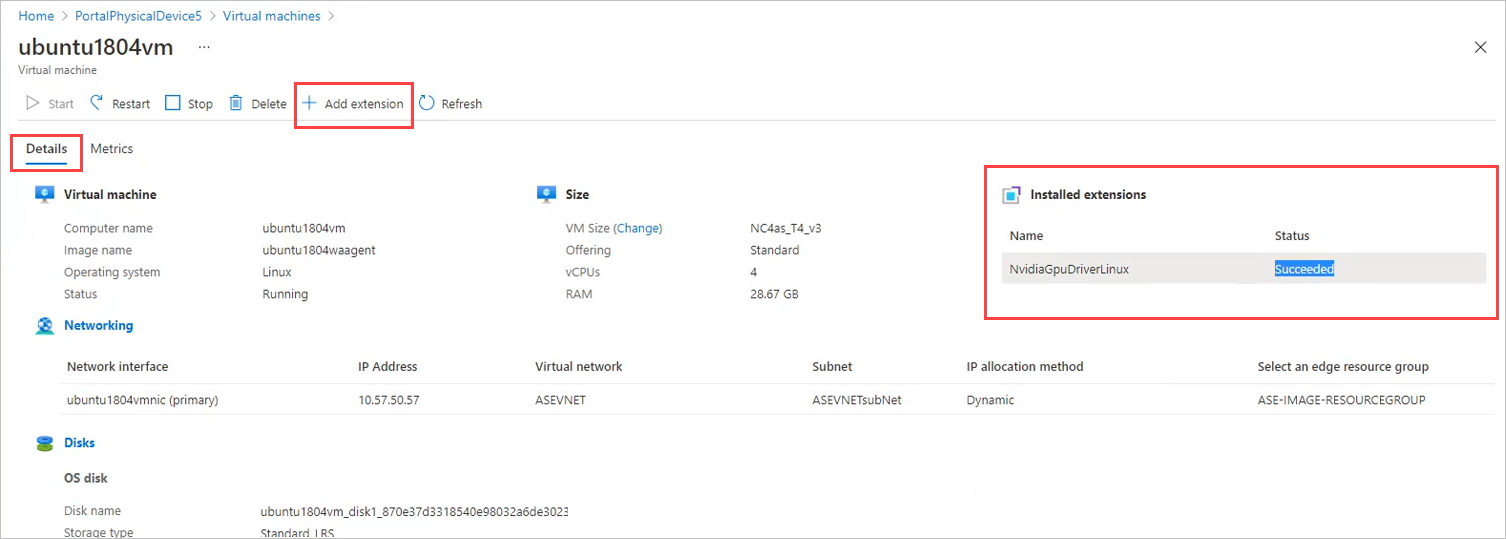Click the Restart button label
The image size is (1506, 539).
click(x=131, y=104)
